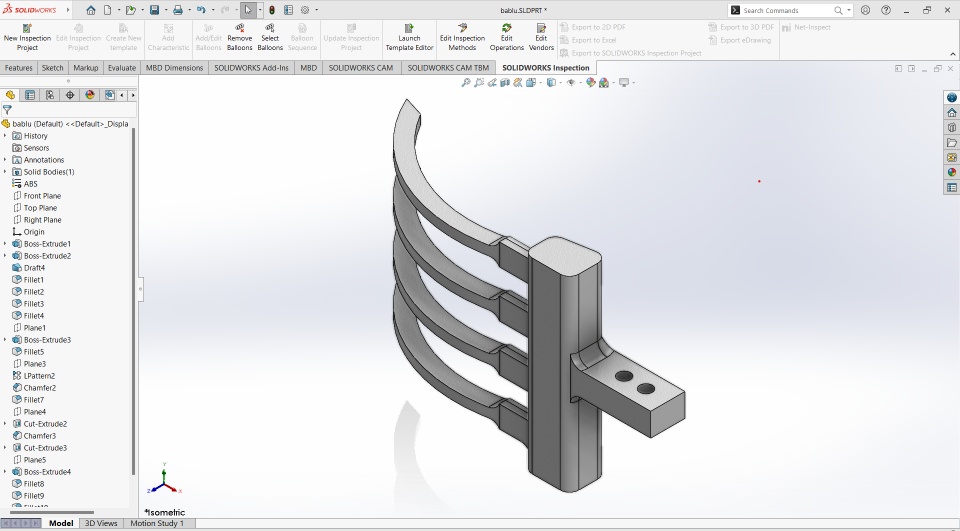Expand the History folder
Image resolution: width=960 pixels, height=531 pixels.
6,136
